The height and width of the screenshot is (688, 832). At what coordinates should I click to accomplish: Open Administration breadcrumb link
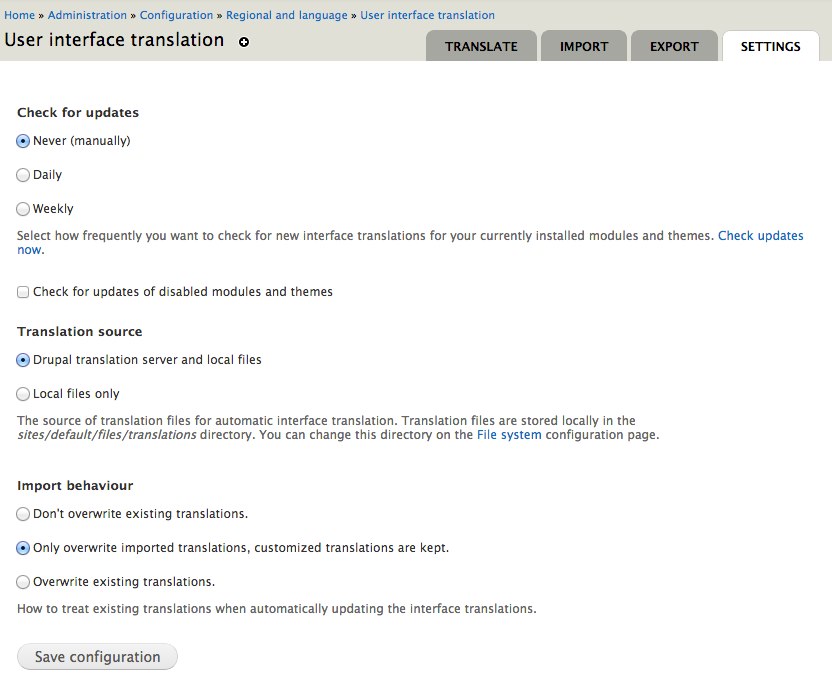point(87,15)
